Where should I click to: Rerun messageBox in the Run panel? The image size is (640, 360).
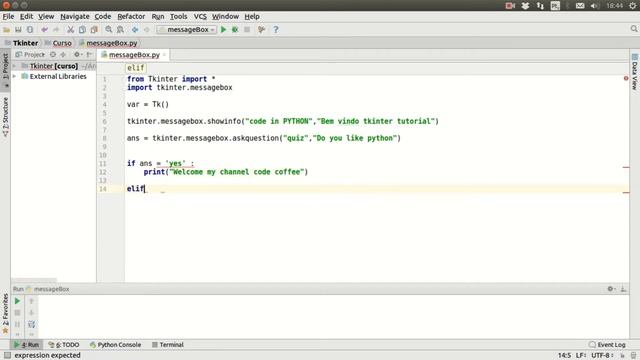pyautogui.click(x=17, y=301)
